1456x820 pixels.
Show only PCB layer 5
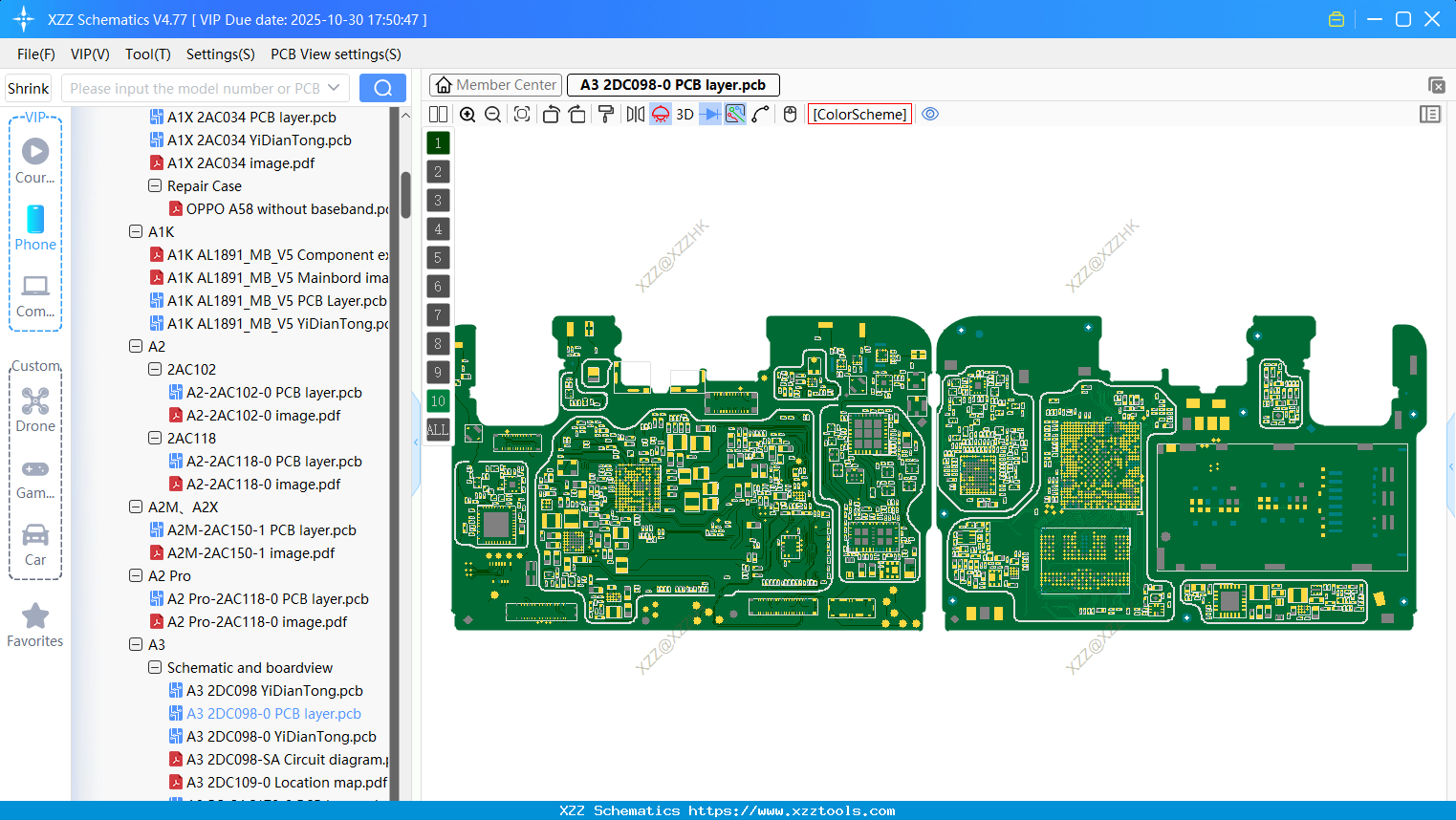[437, 258]
